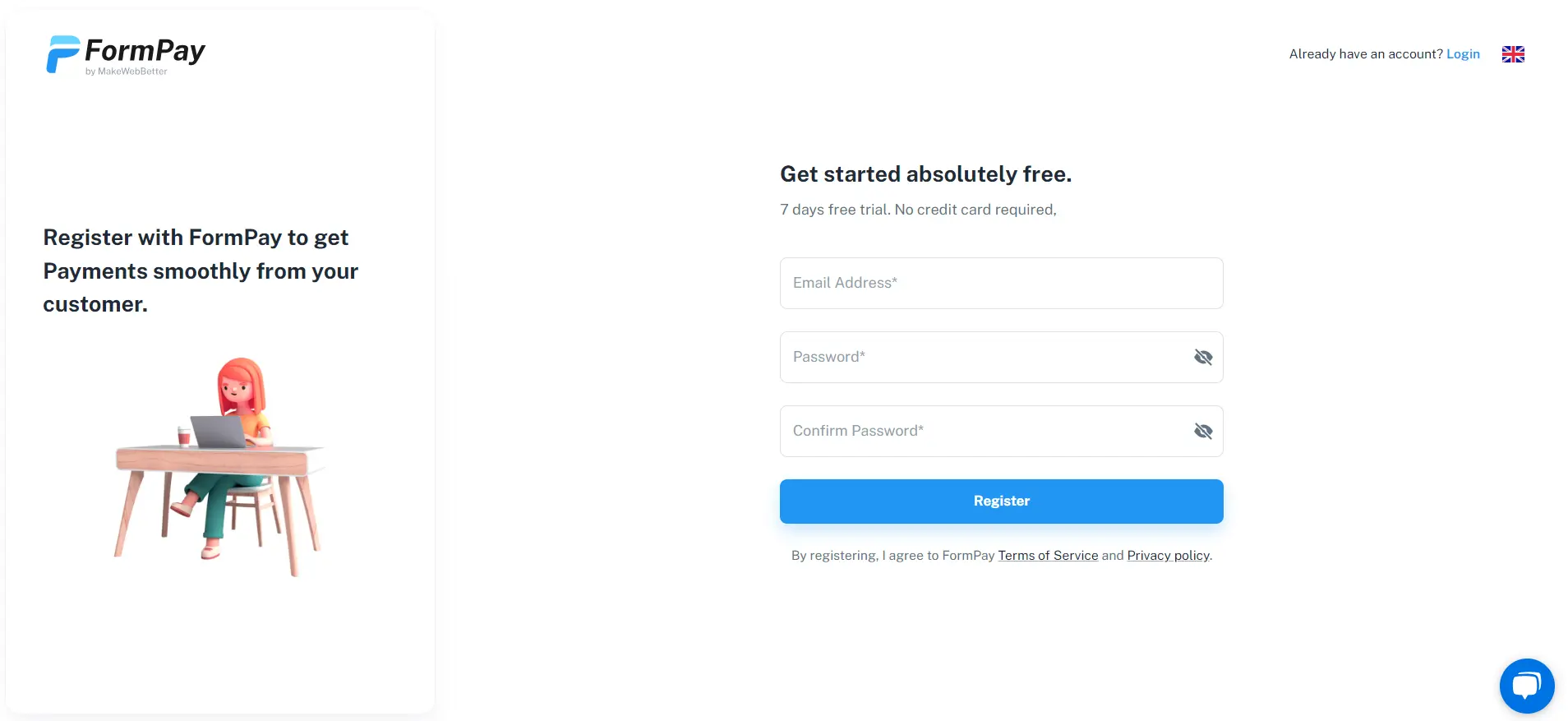
Task: Select the chat bubble in the corner
Action: click(1525, 686)
